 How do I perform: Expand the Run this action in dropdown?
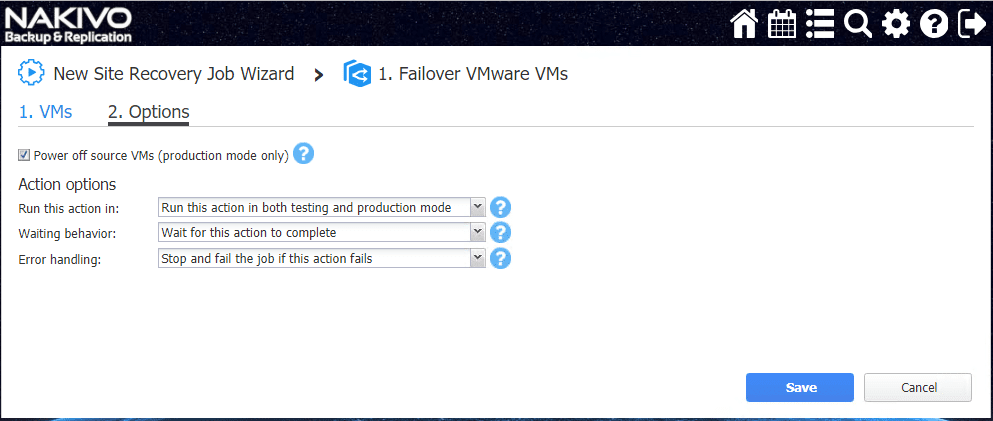pyautogui.click(x=322, y=208)
